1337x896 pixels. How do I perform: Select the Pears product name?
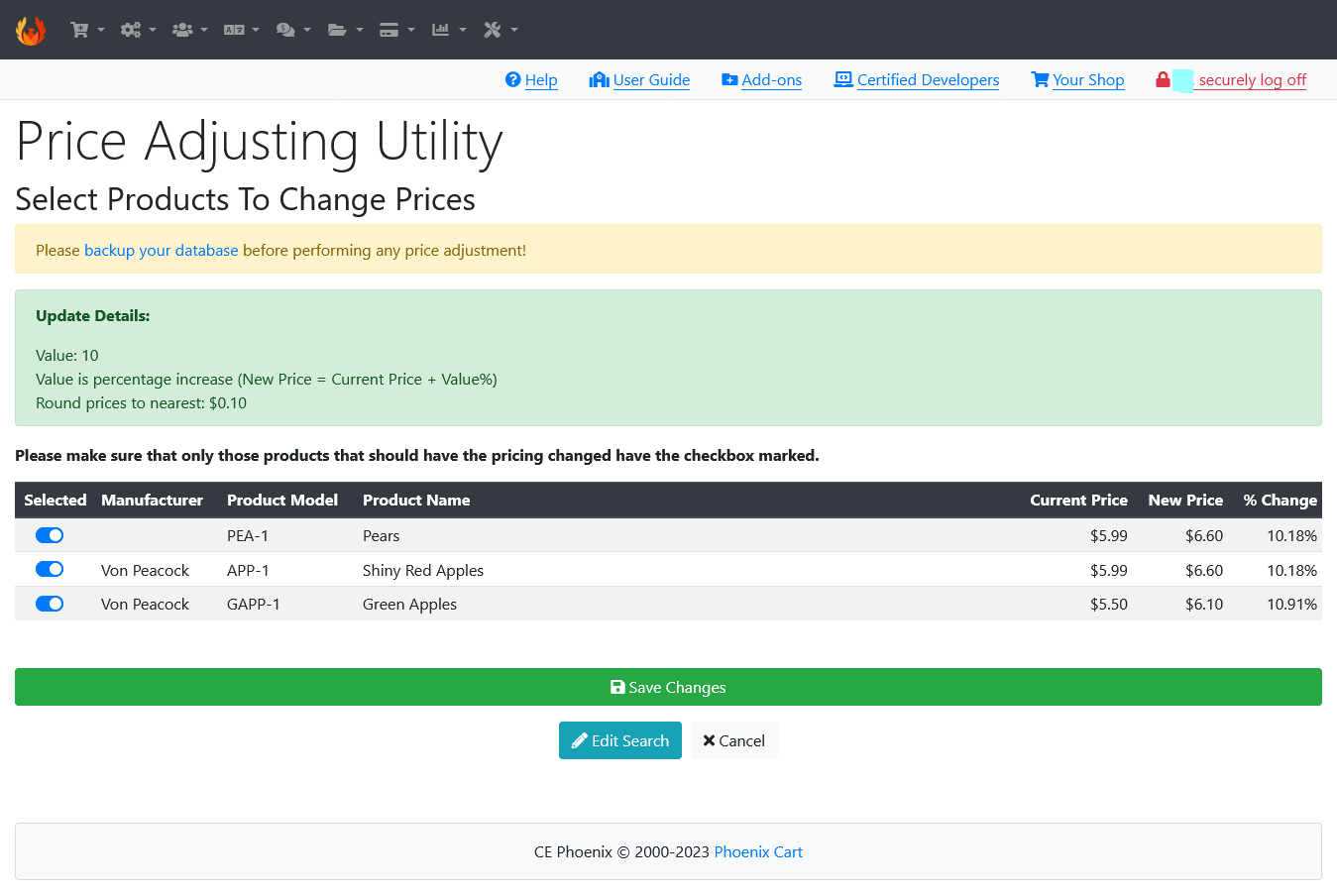pos(382,536)
